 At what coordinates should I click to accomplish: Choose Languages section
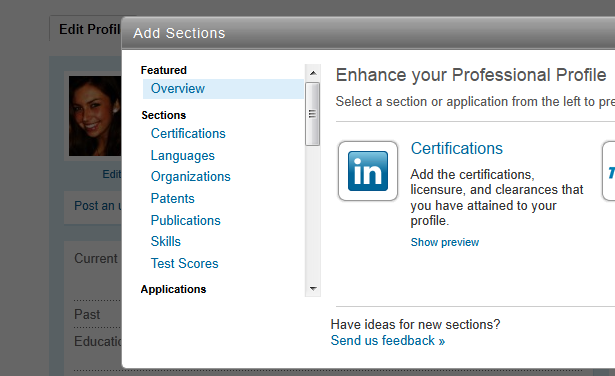(x=183, y=156)
